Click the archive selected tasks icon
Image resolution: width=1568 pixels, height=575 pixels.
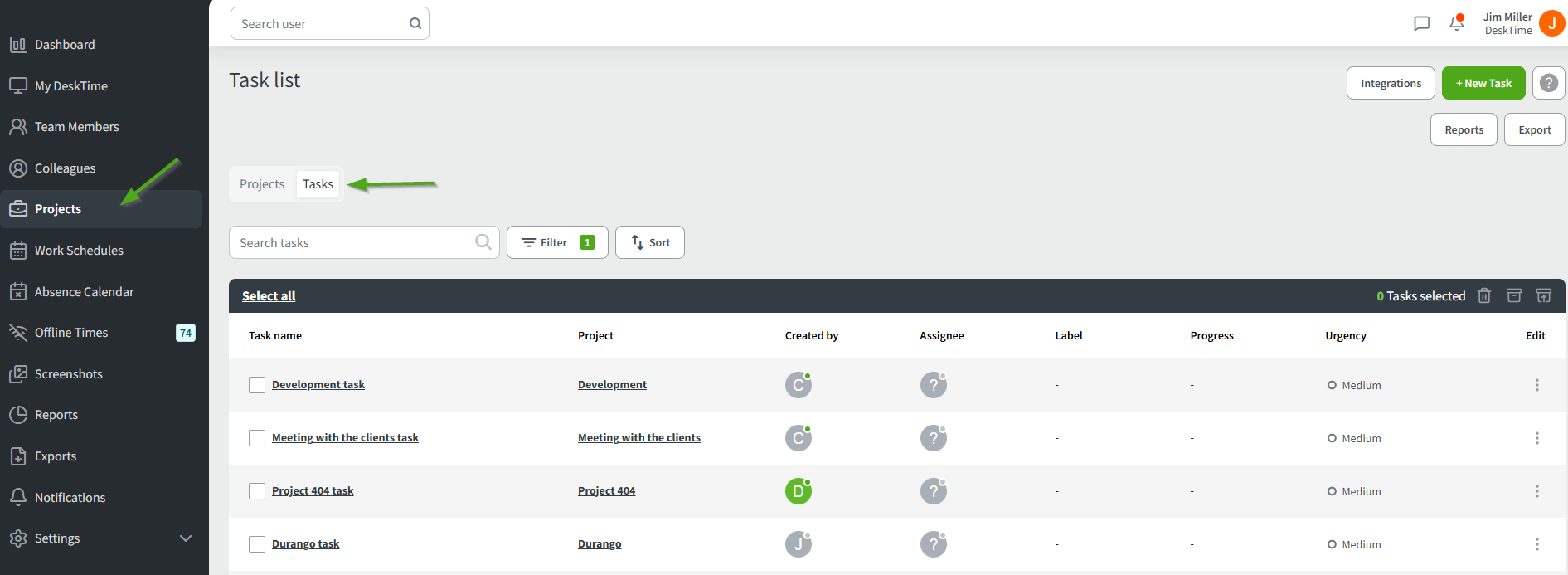pyautogui.click(x=1513, y=295)
